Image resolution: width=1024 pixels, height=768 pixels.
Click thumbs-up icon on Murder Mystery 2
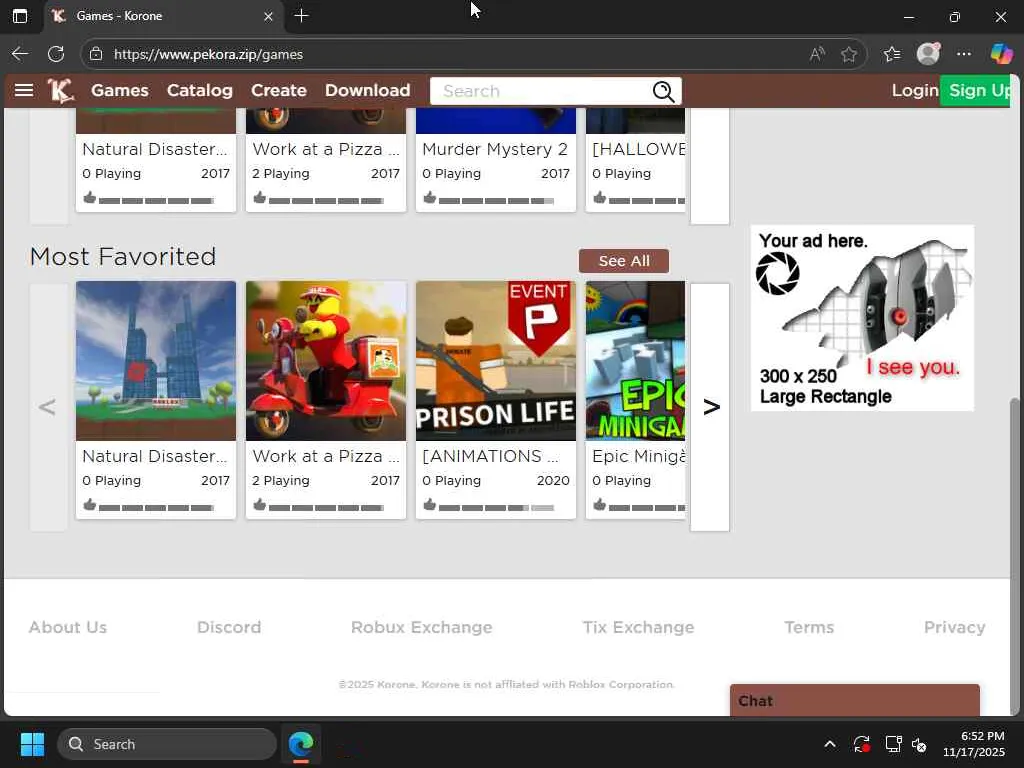[429, 197]
